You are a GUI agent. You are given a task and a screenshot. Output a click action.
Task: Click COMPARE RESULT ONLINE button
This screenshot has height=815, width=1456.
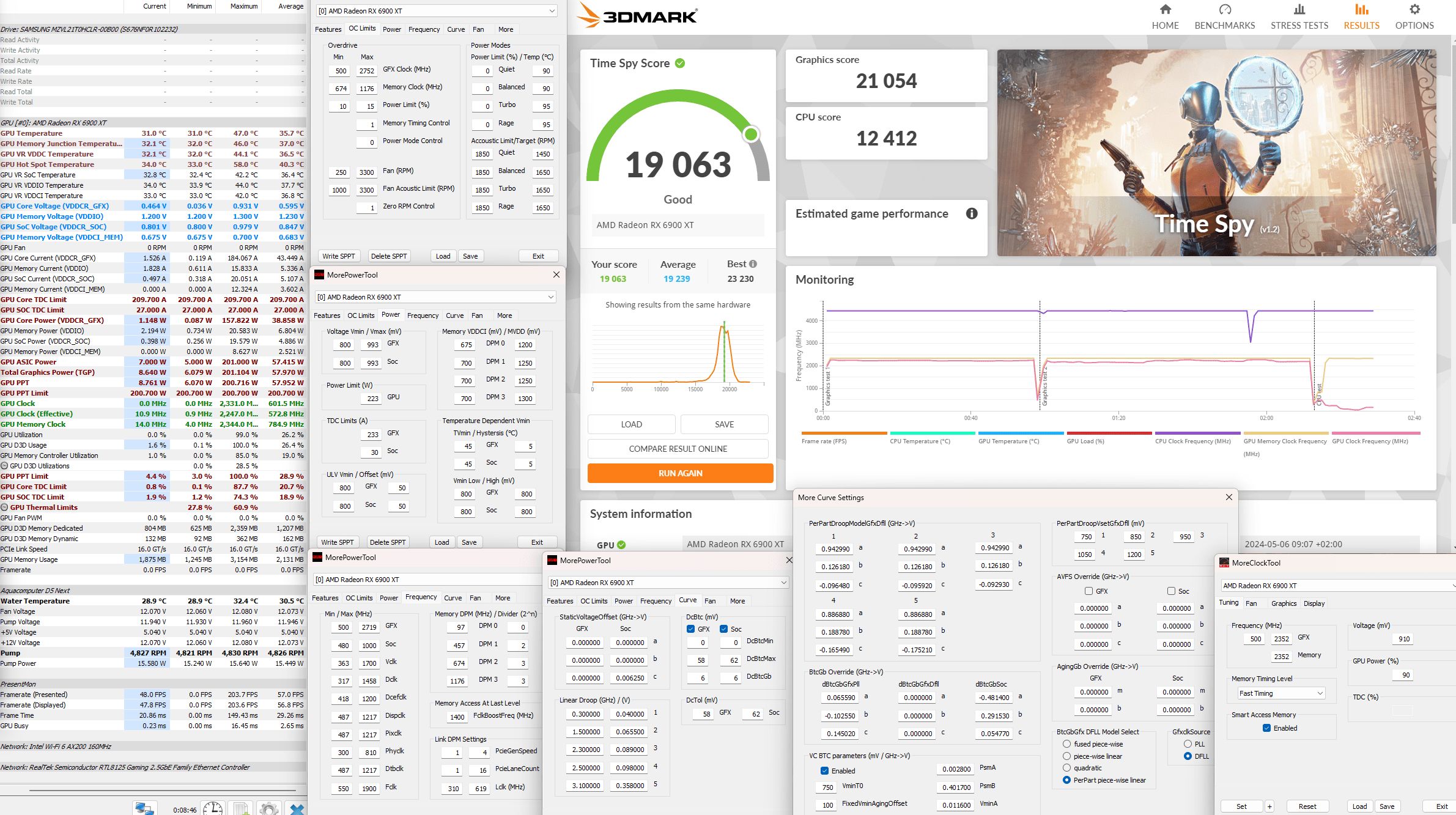[678, 449]
